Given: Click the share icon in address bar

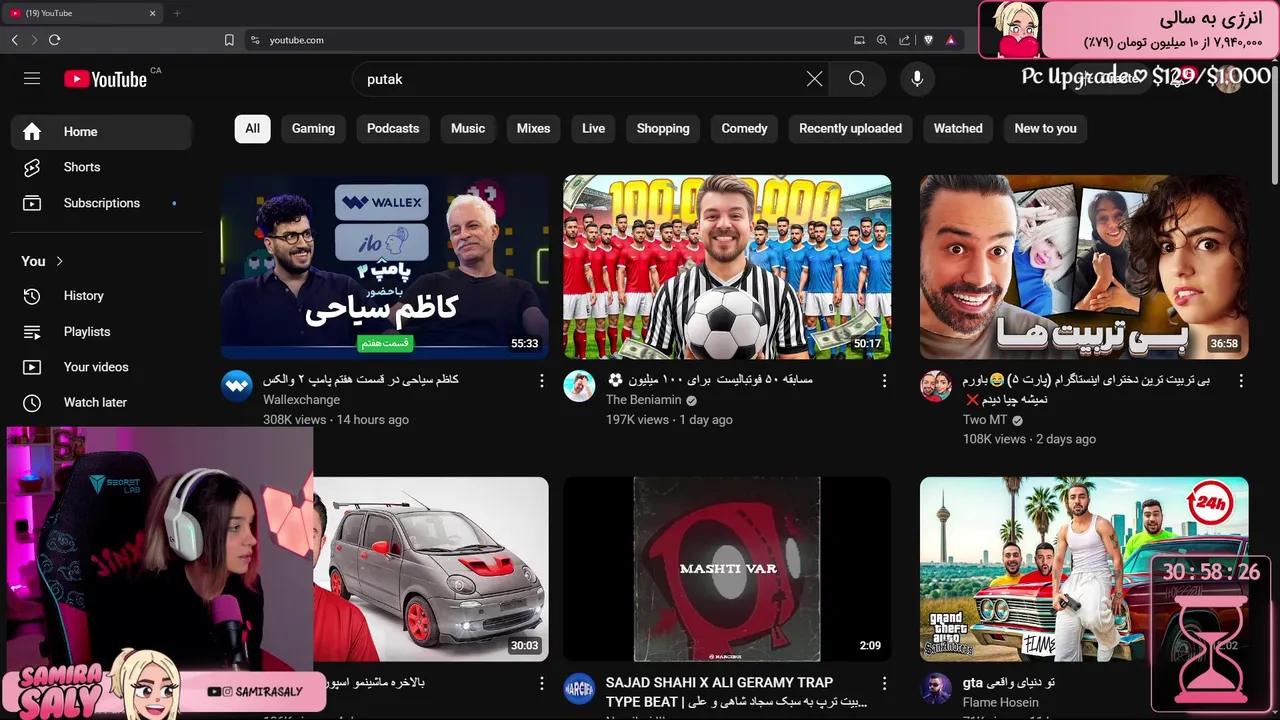Looking at the screenshot, I should [905, 40].
